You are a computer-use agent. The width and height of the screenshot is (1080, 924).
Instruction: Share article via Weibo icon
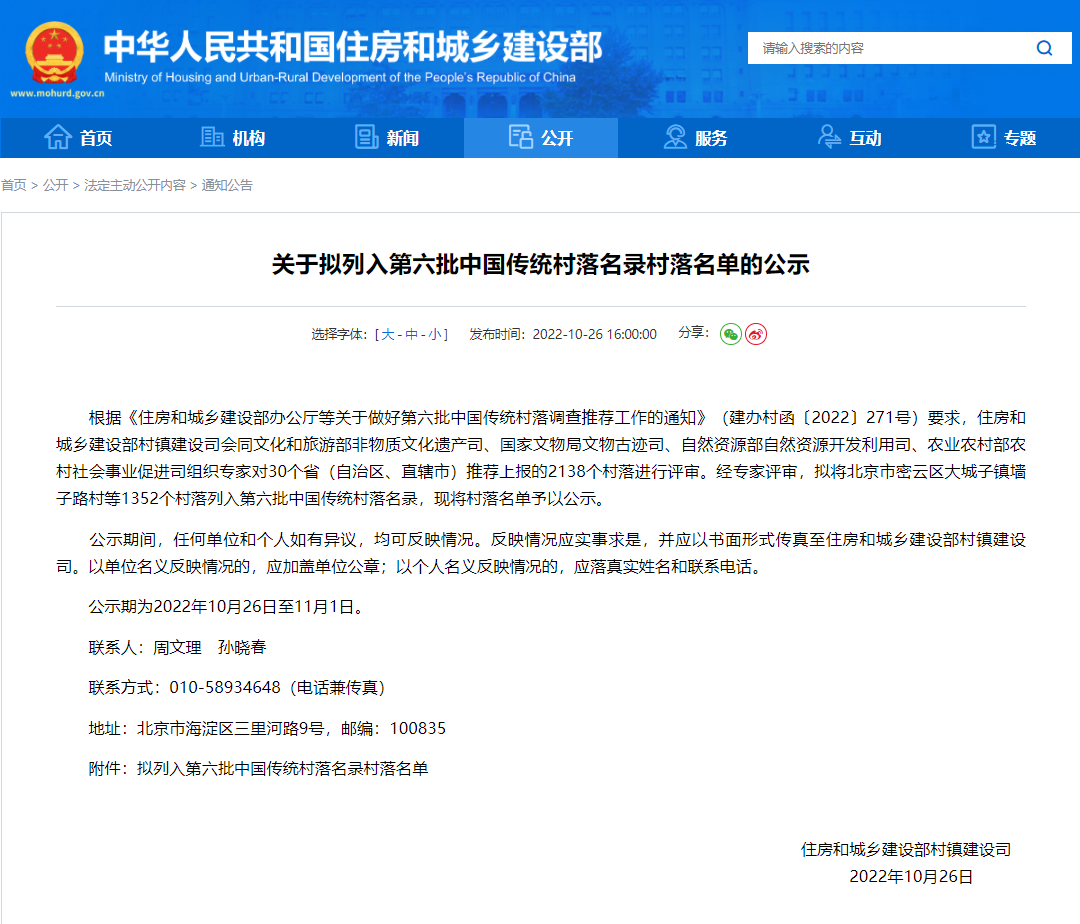(756, 334)
